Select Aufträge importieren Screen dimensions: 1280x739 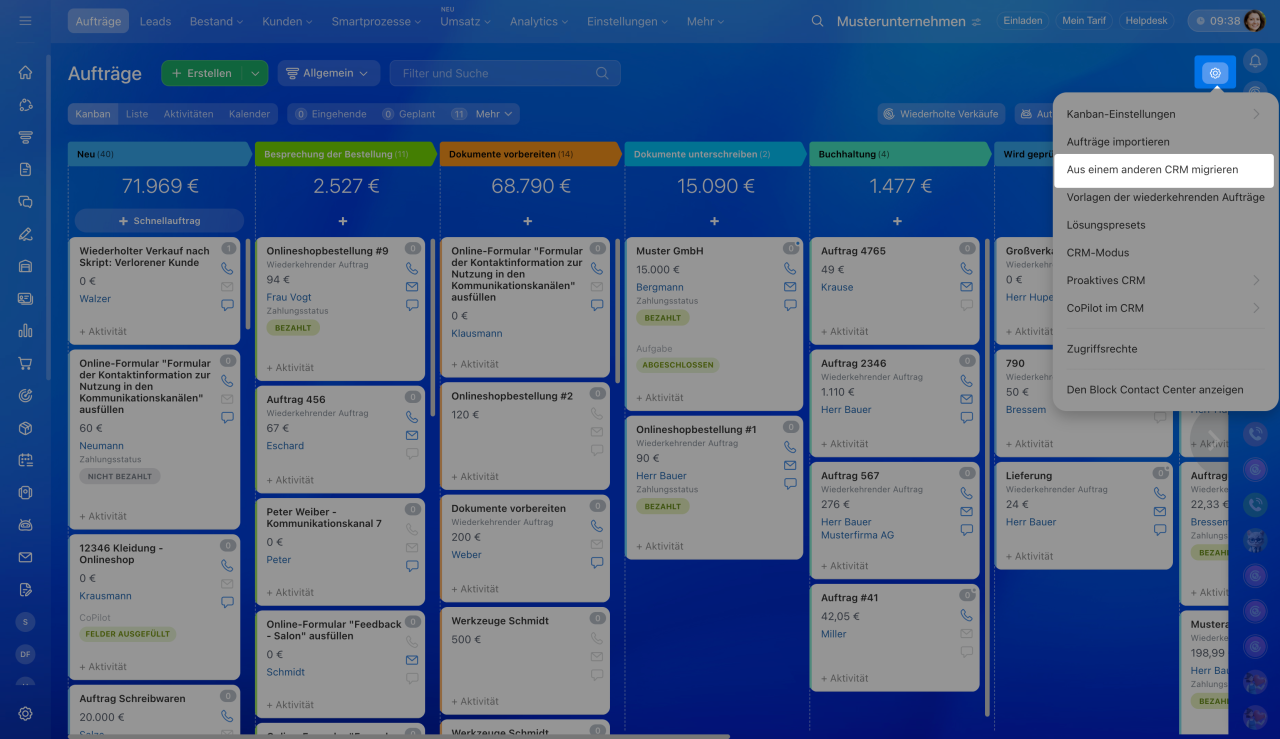[x=1165, y=142]
